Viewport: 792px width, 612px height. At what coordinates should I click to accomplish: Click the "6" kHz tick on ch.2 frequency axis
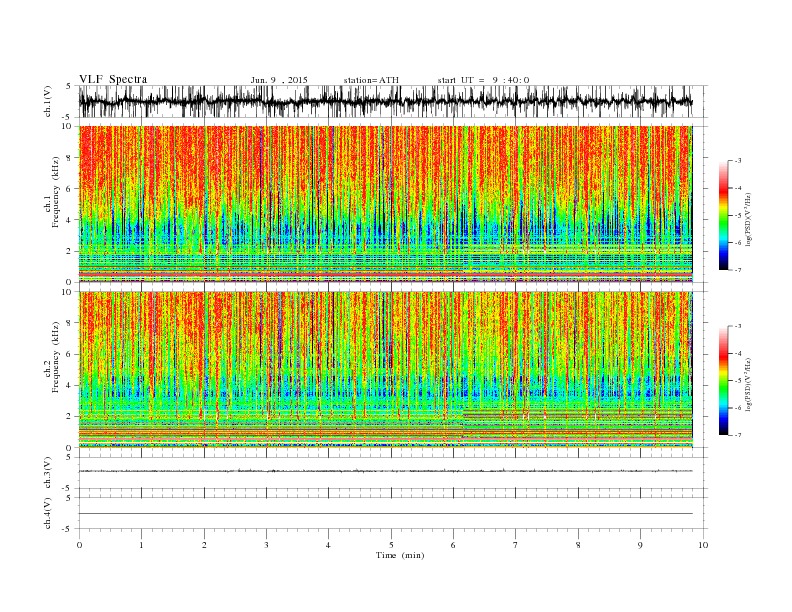(70, 354)
